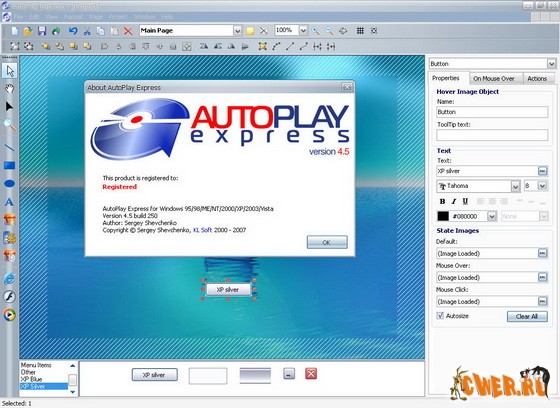Screen dimensions: 560x408
Task: Toggle the Autosize checkbox
Action: point(440,316)
